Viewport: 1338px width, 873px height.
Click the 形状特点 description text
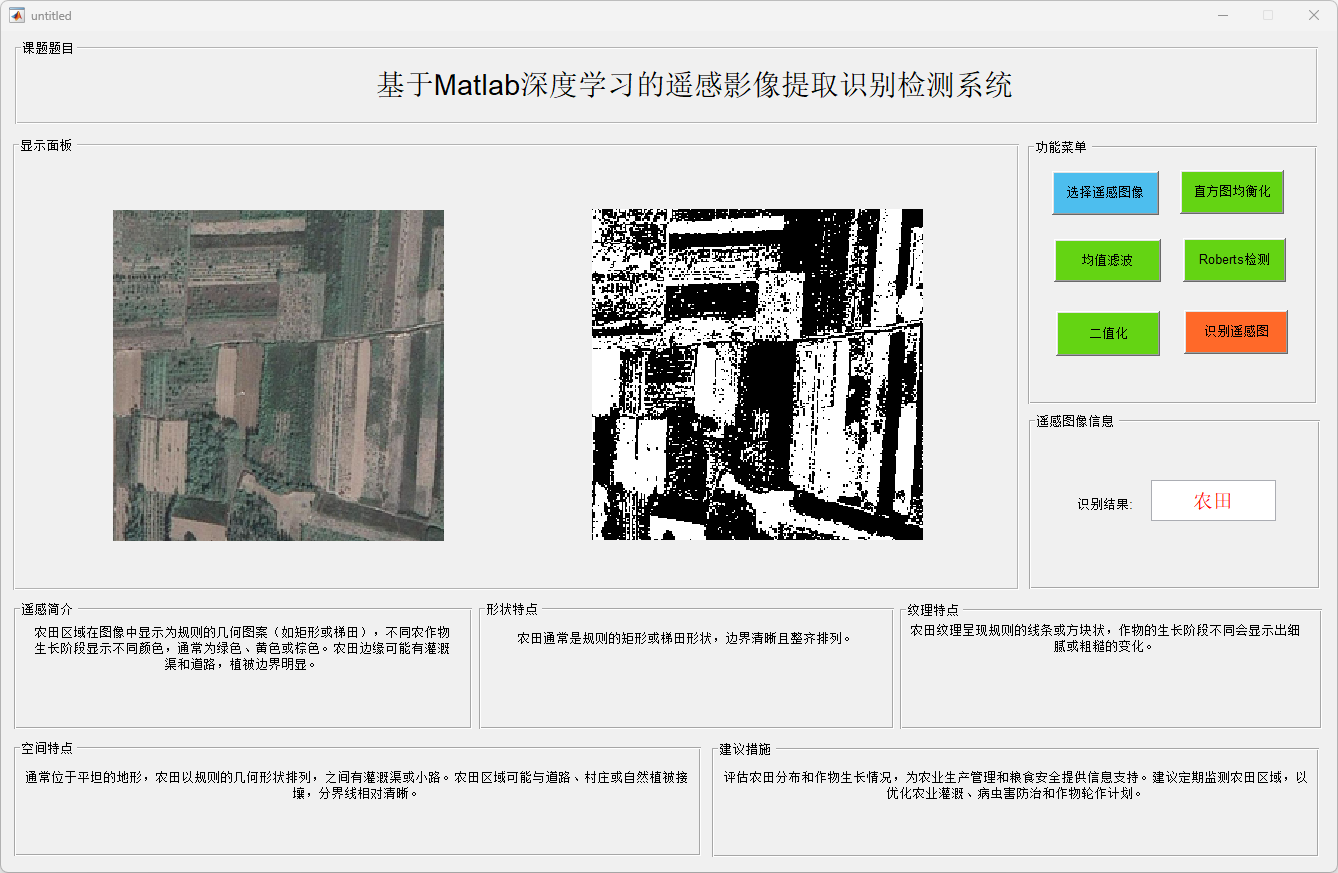(684, 638)
